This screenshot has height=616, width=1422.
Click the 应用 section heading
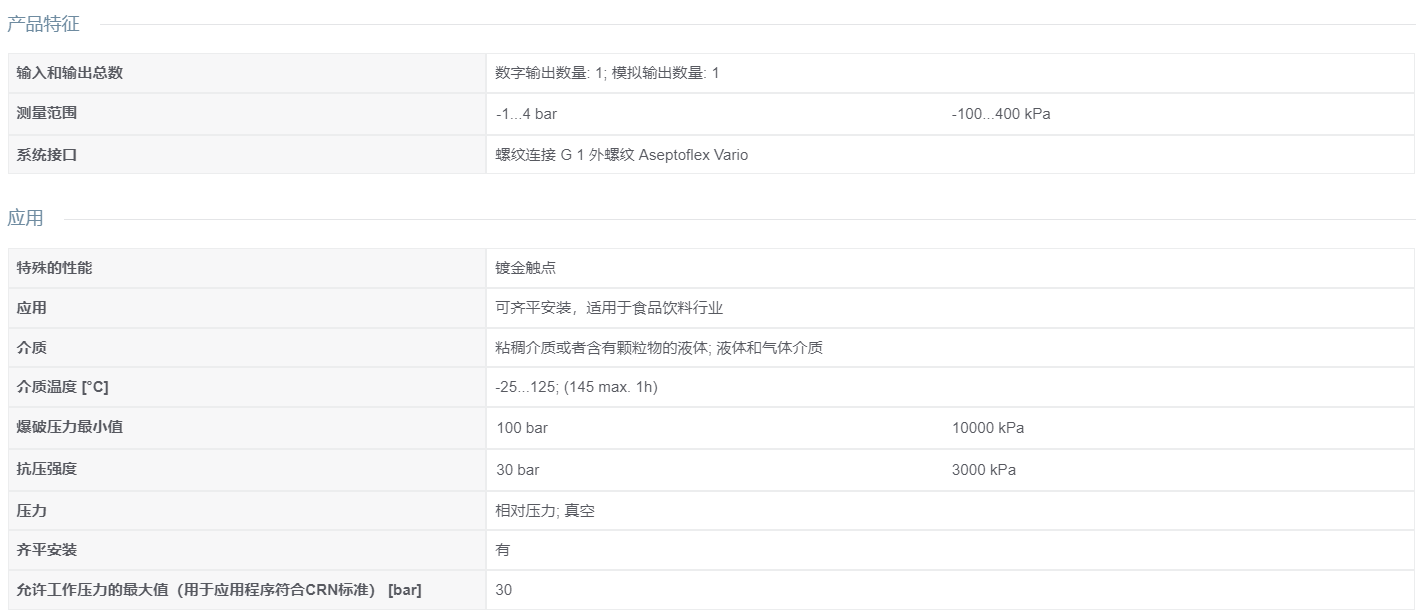tap(25, 218)
